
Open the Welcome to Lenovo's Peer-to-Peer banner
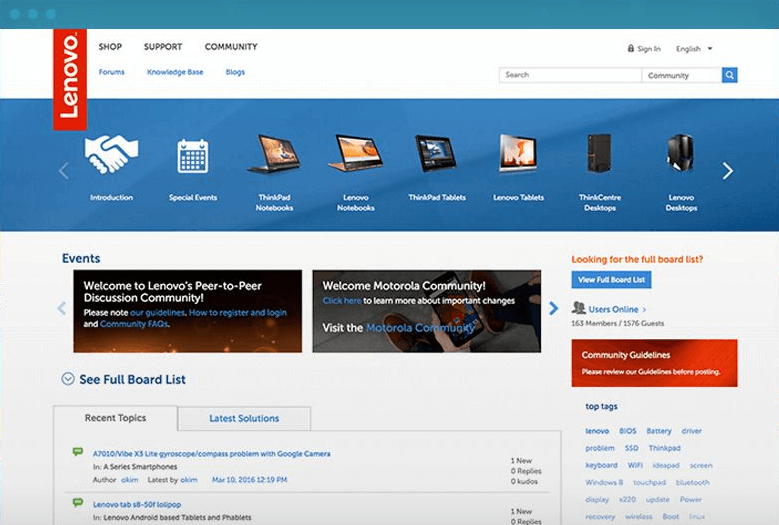[x=188, y=311]
